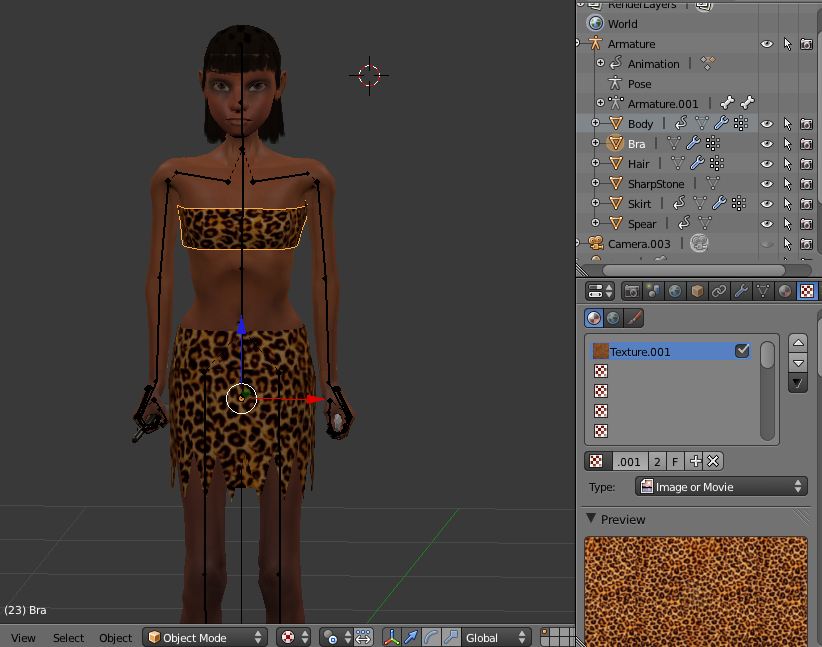Open the Object menu in the viewport header

pos(115,637)
